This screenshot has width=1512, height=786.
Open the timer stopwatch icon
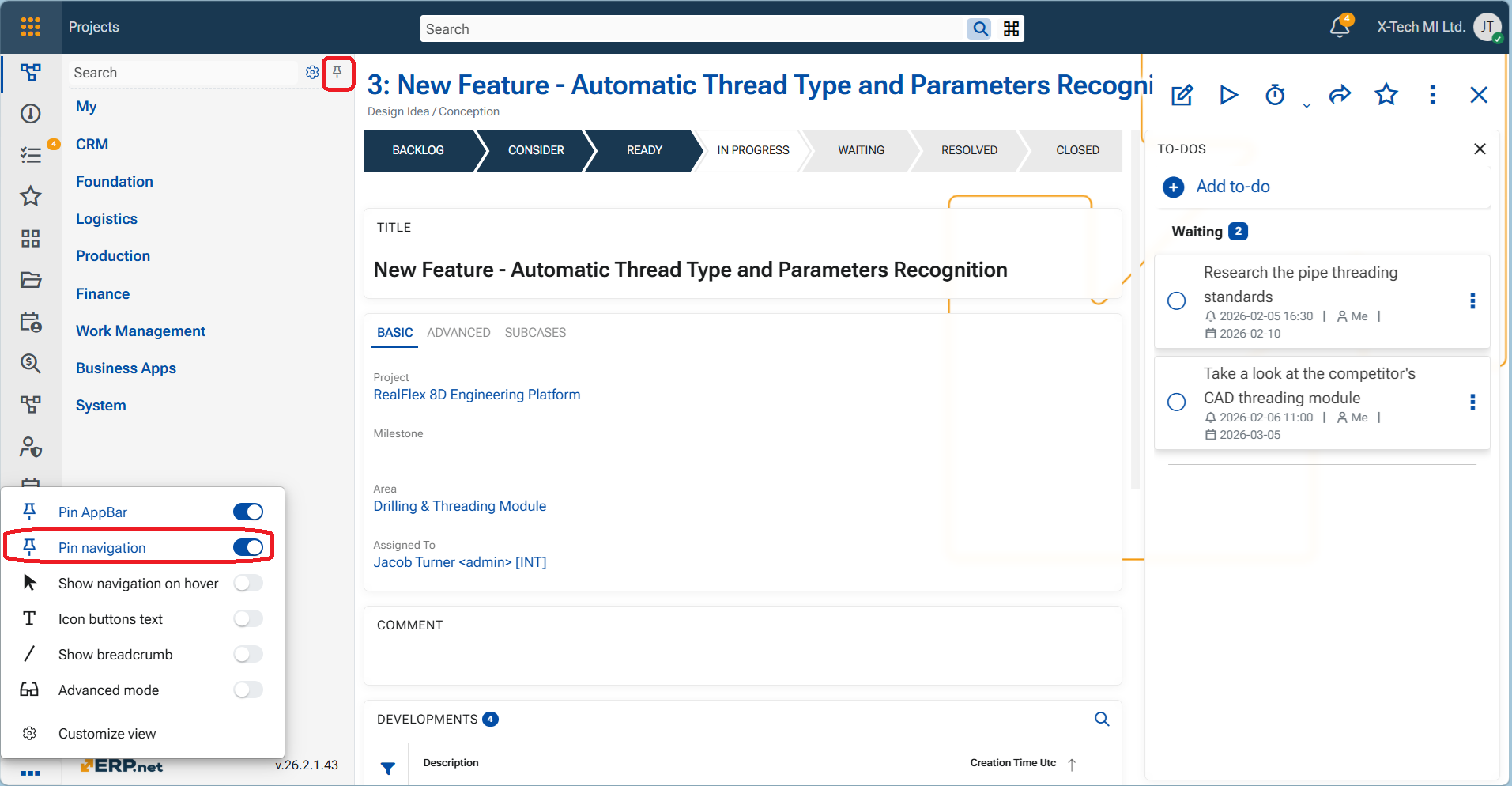coord(1275,96)
